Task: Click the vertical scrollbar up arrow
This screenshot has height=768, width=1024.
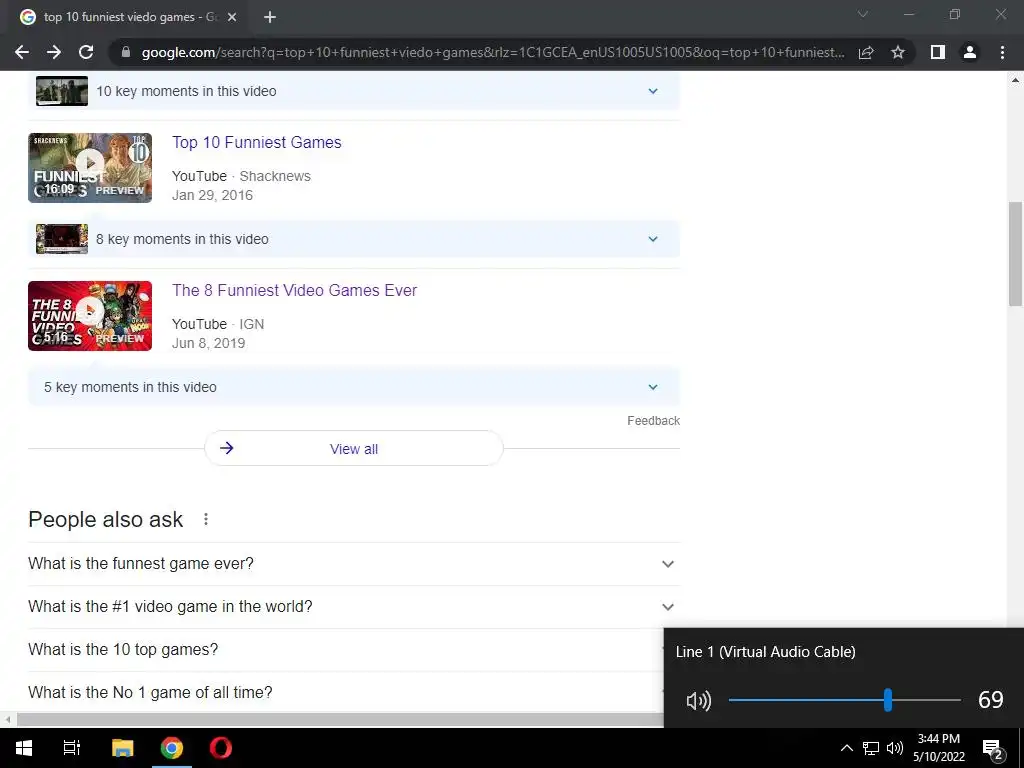Action: coord(1015,80)
